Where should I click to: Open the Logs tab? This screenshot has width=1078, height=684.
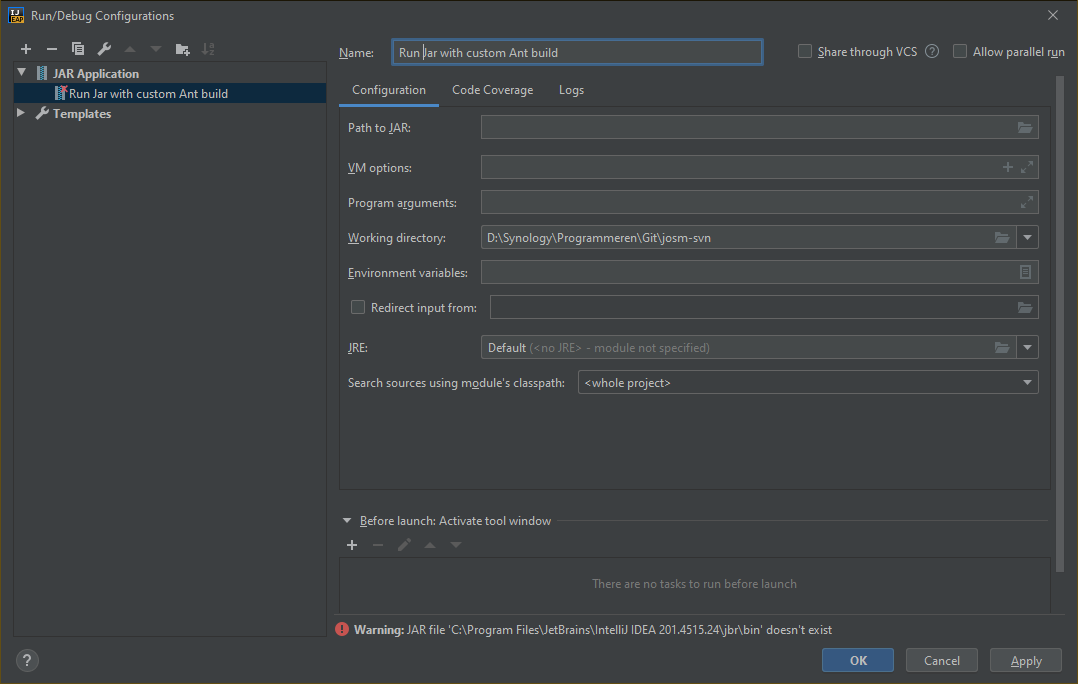click(571, 90)
